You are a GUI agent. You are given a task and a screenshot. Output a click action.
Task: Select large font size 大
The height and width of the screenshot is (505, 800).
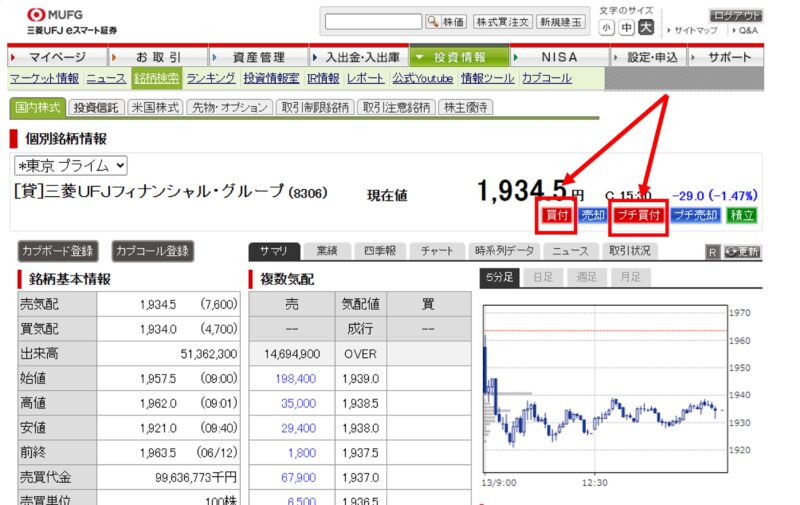pyautogui.click(x=646, y=27)
